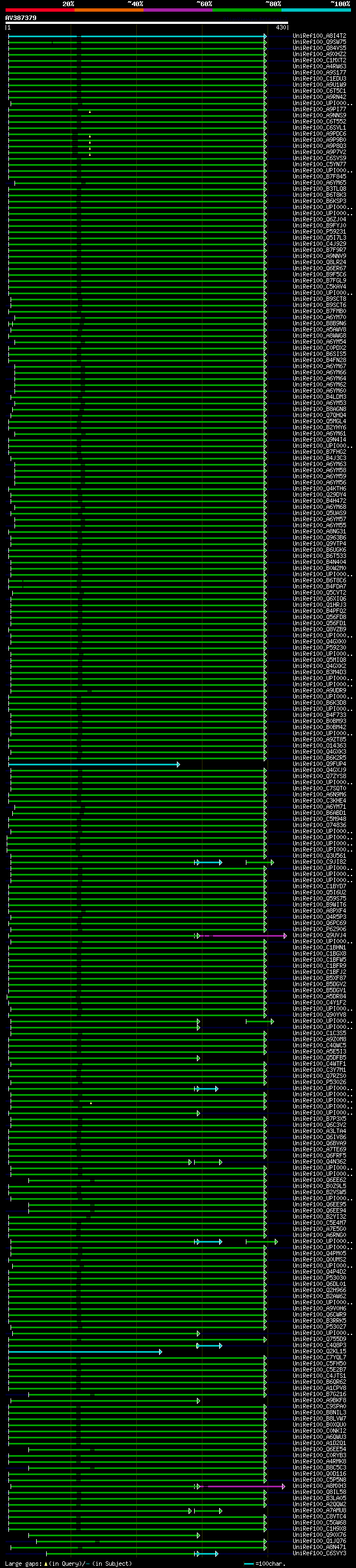The image size is (356, 1568).
Task: Click label UniRef100_Q3U561
Action: coord(319,857)
